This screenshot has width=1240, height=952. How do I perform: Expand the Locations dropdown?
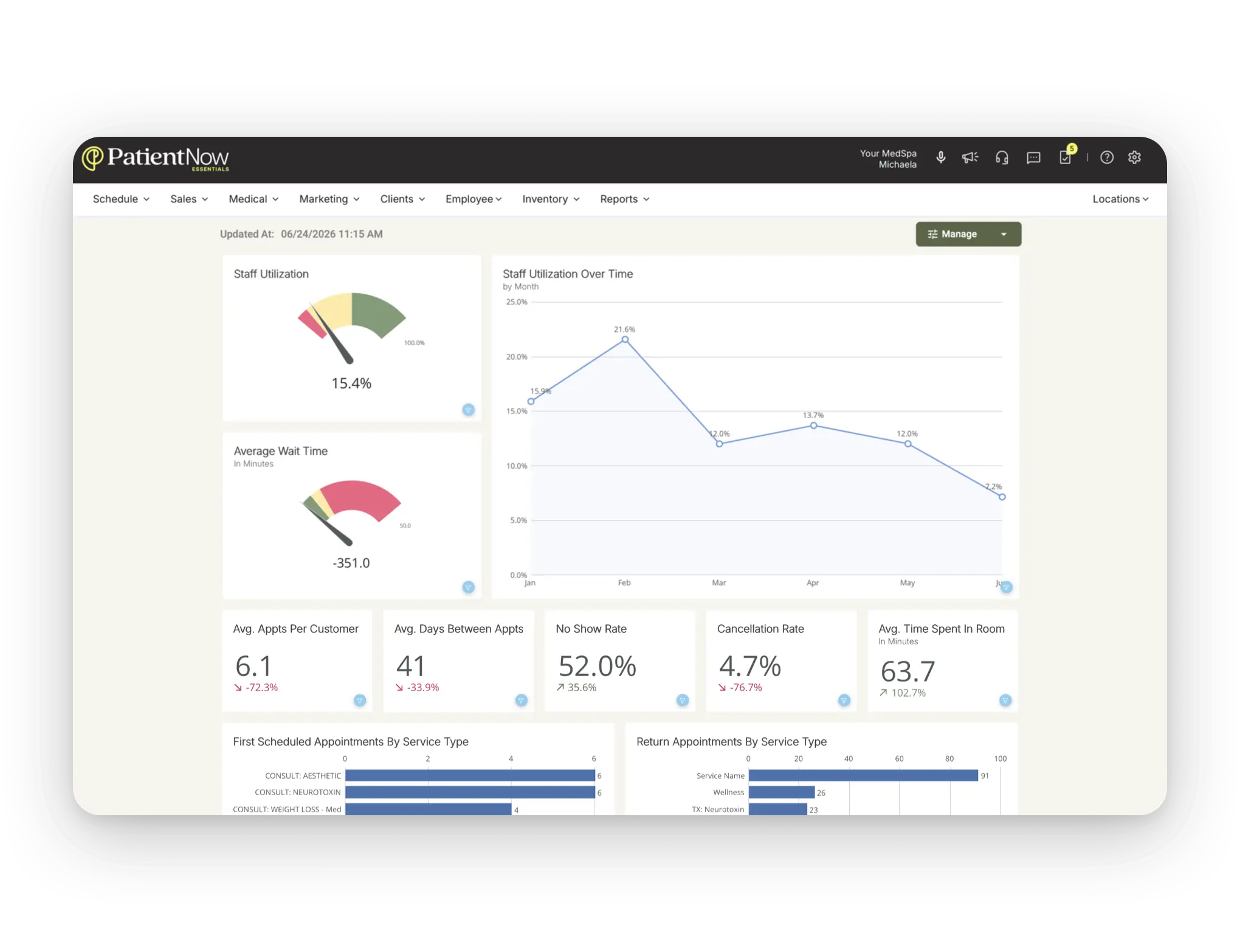point(1120,199)
